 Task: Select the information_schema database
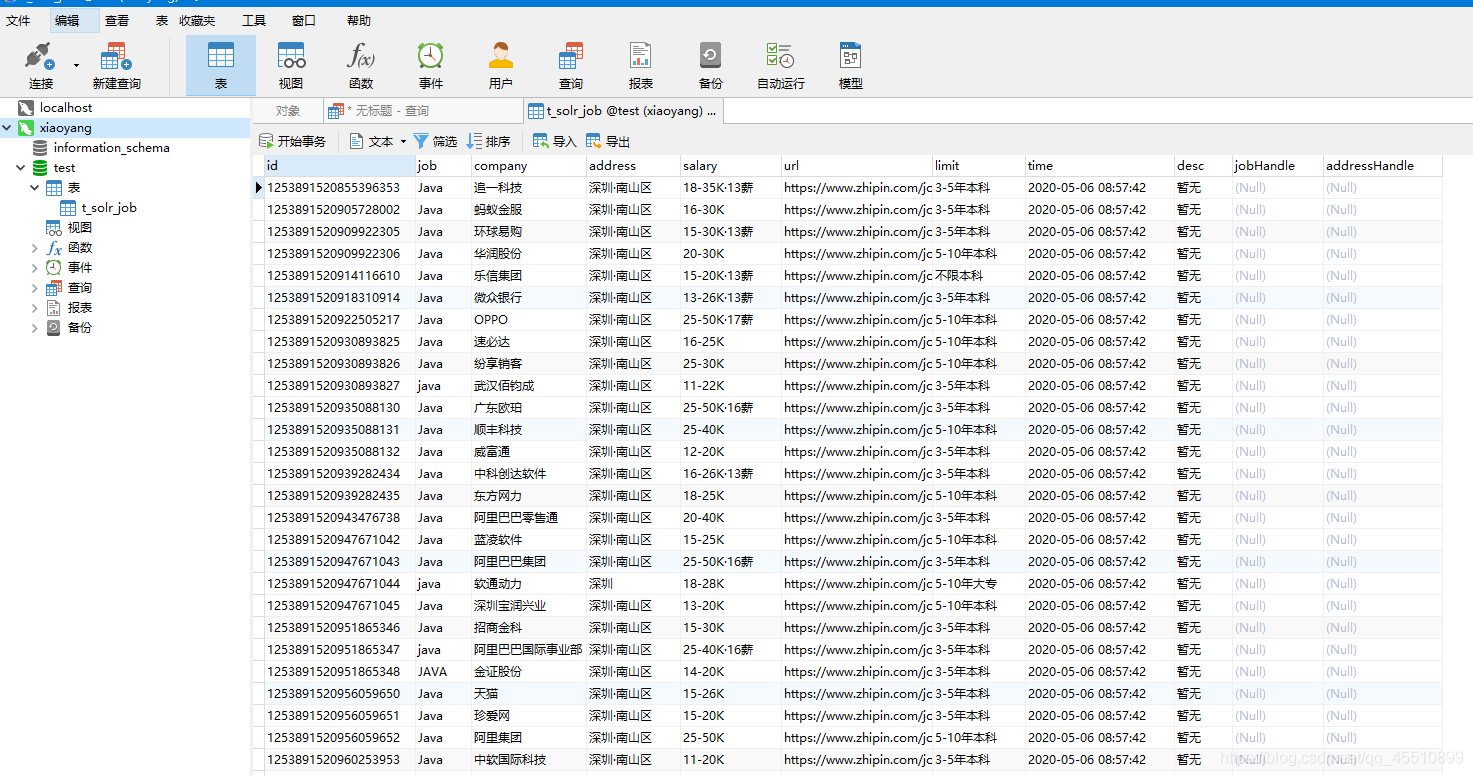[111, 147]
